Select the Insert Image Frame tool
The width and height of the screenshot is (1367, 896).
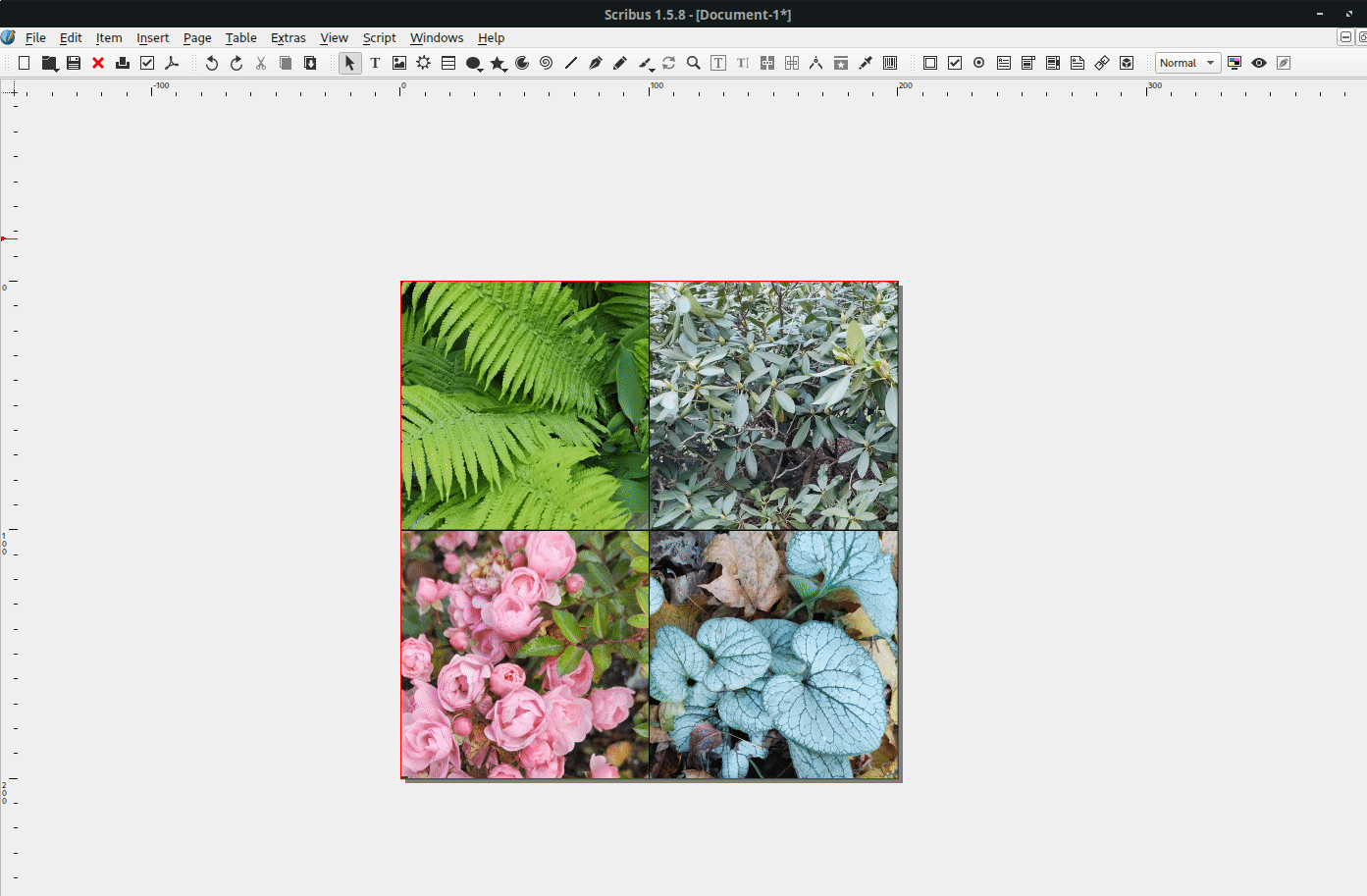pyautogui.click(x=398, y=62)
